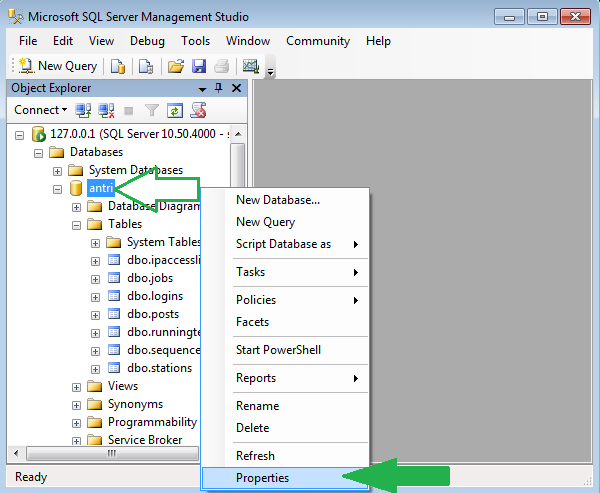This screenshot has height=493, width=600.
Task: Open the File menu
Action: pos(28,41)
